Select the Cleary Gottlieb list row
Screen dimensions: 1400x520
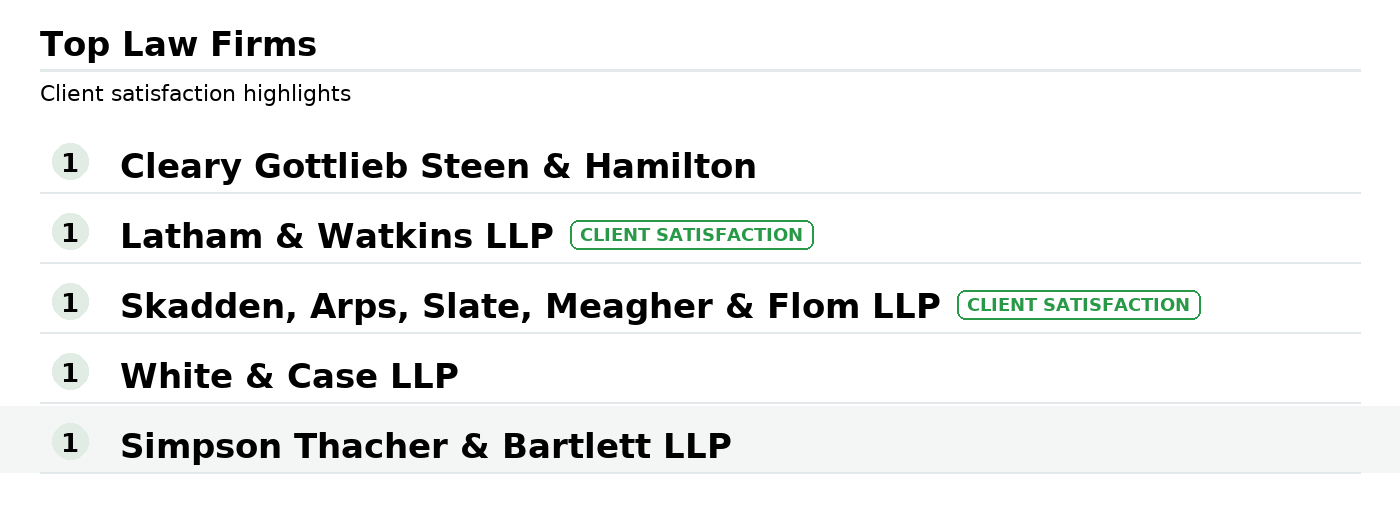[x=1000, y=164]
